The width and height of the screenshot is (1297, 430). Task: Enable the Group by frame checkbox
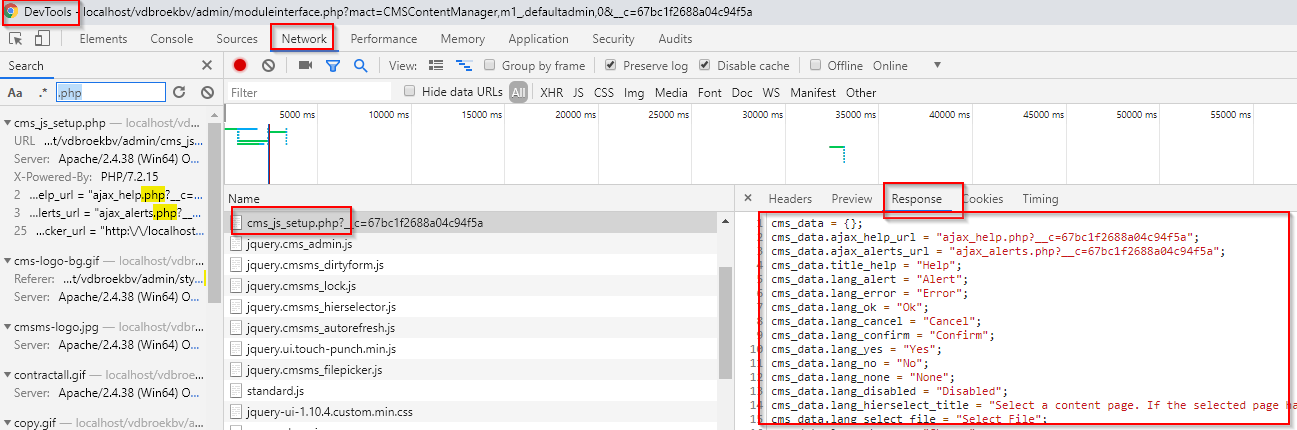coord(490,66)
